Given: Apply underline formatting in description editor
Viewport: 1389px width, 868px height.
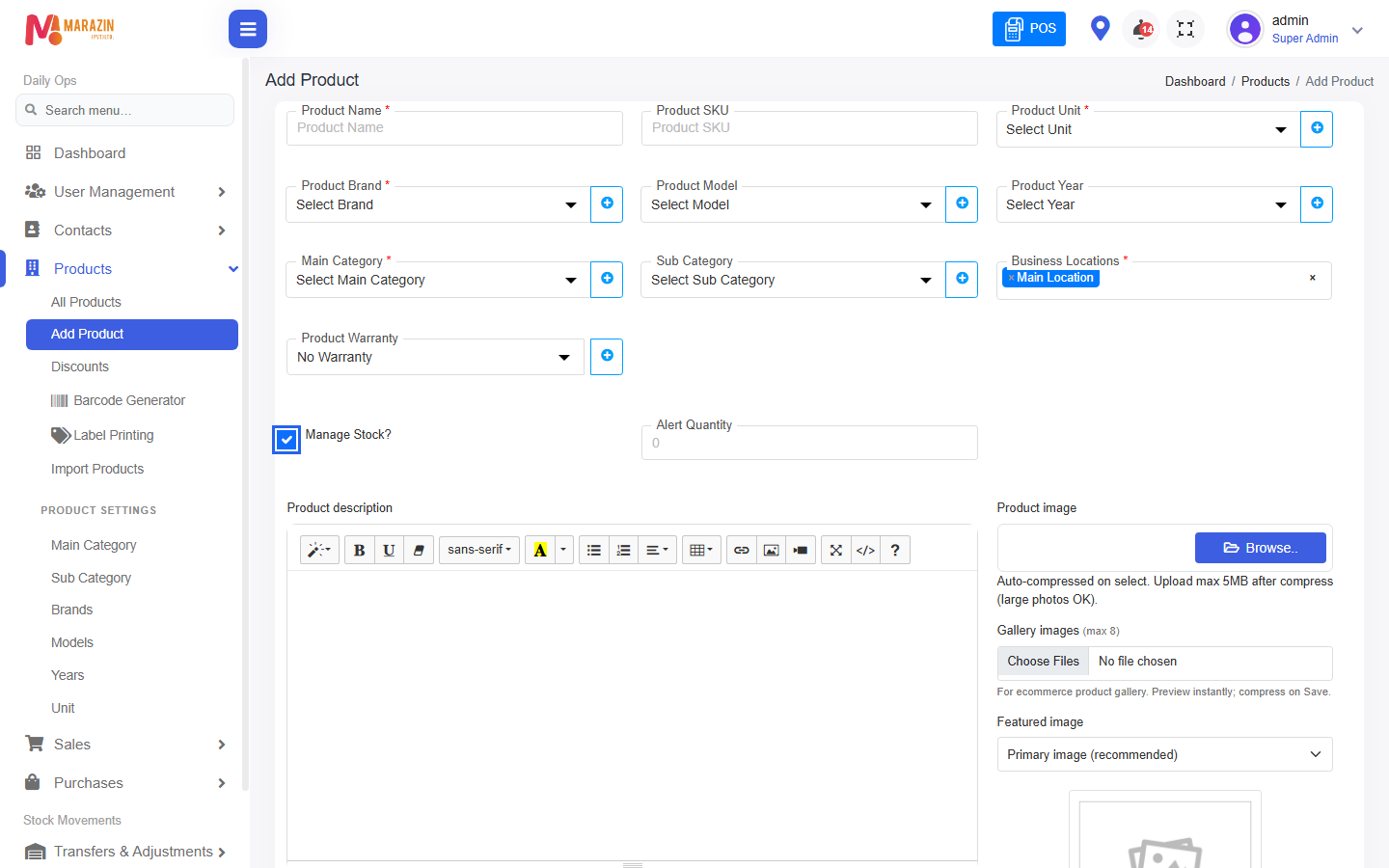Looking at the screenshot, I should pyautogui.click(x=389, y=550).
